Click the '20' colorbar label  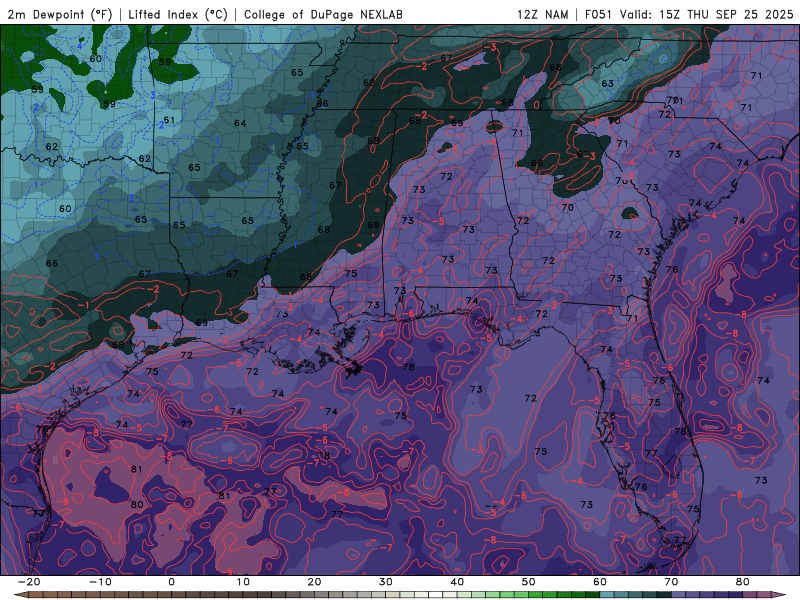click(x=314, y=582)
